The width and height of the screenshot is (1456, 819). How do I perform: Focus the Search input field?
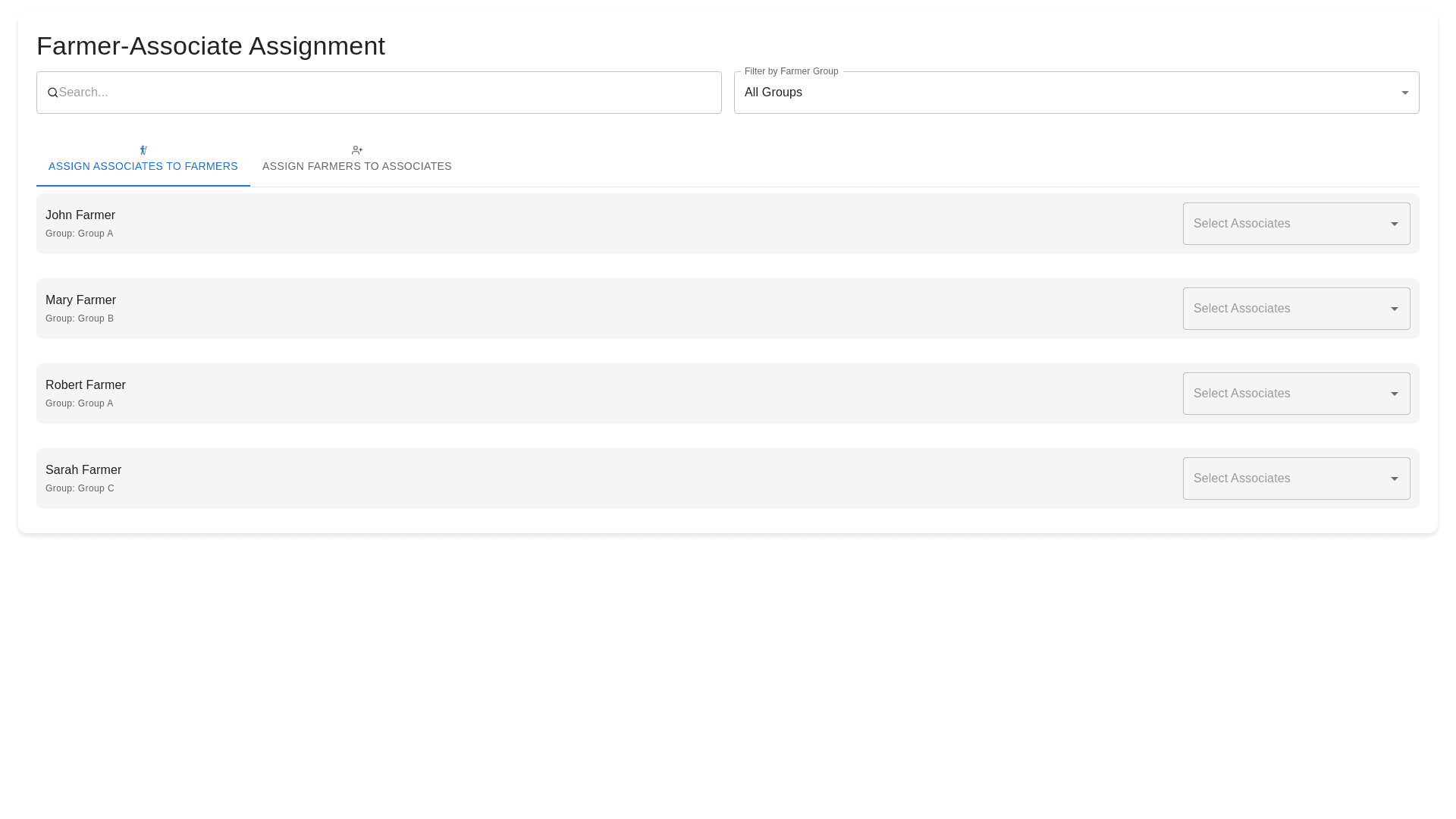387,93
